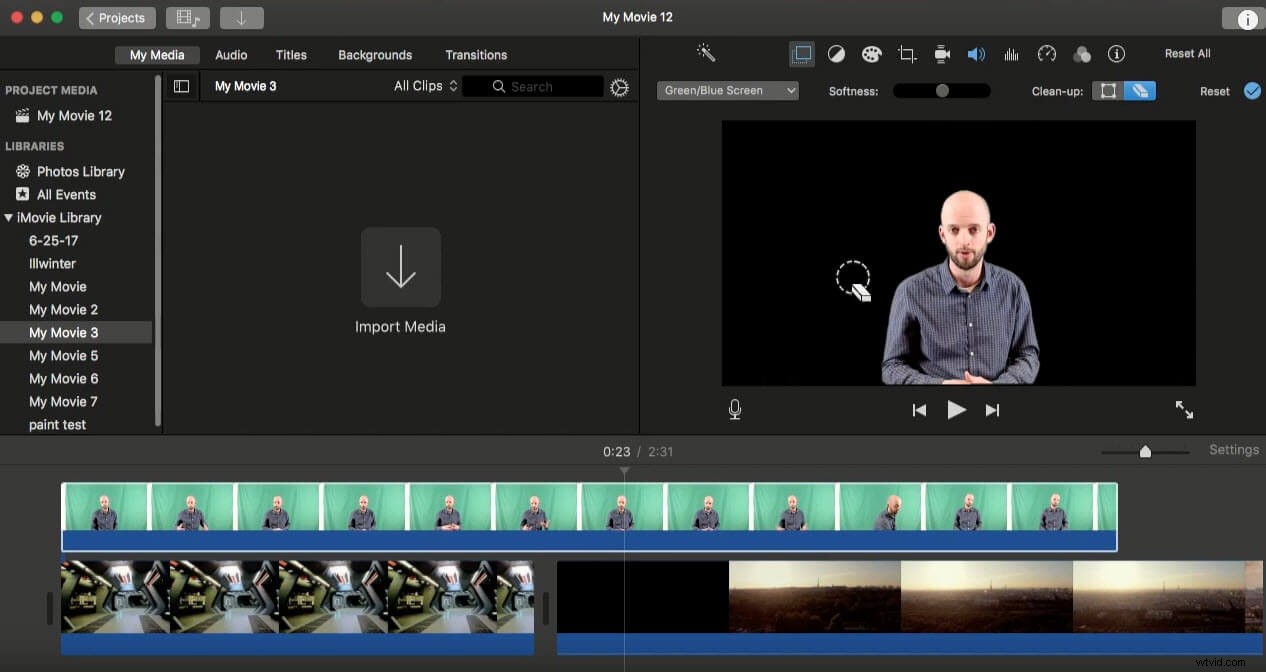
Task: Open the Noise Reduction equalizer controls
Action: click(x=1011, y=53)
